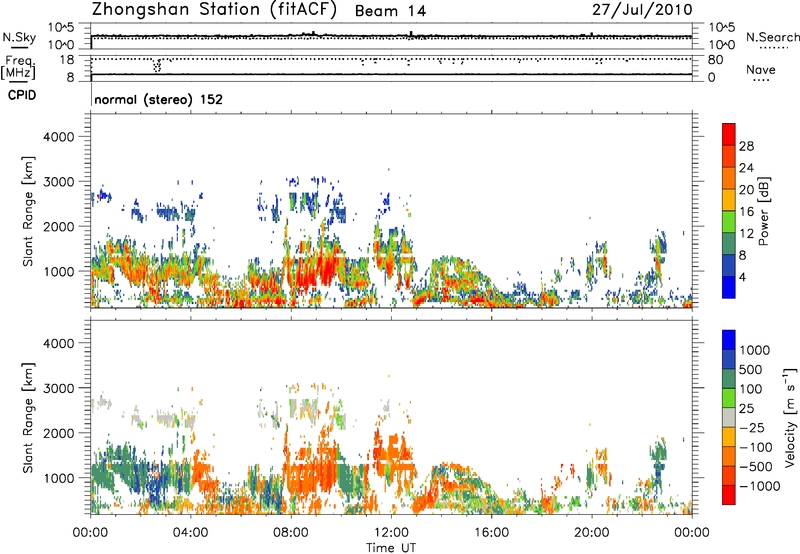Click the Power colorbar segment between 8 and 12
The width and height of the screenshot is (800, 554).
click(x=729, y=243)
